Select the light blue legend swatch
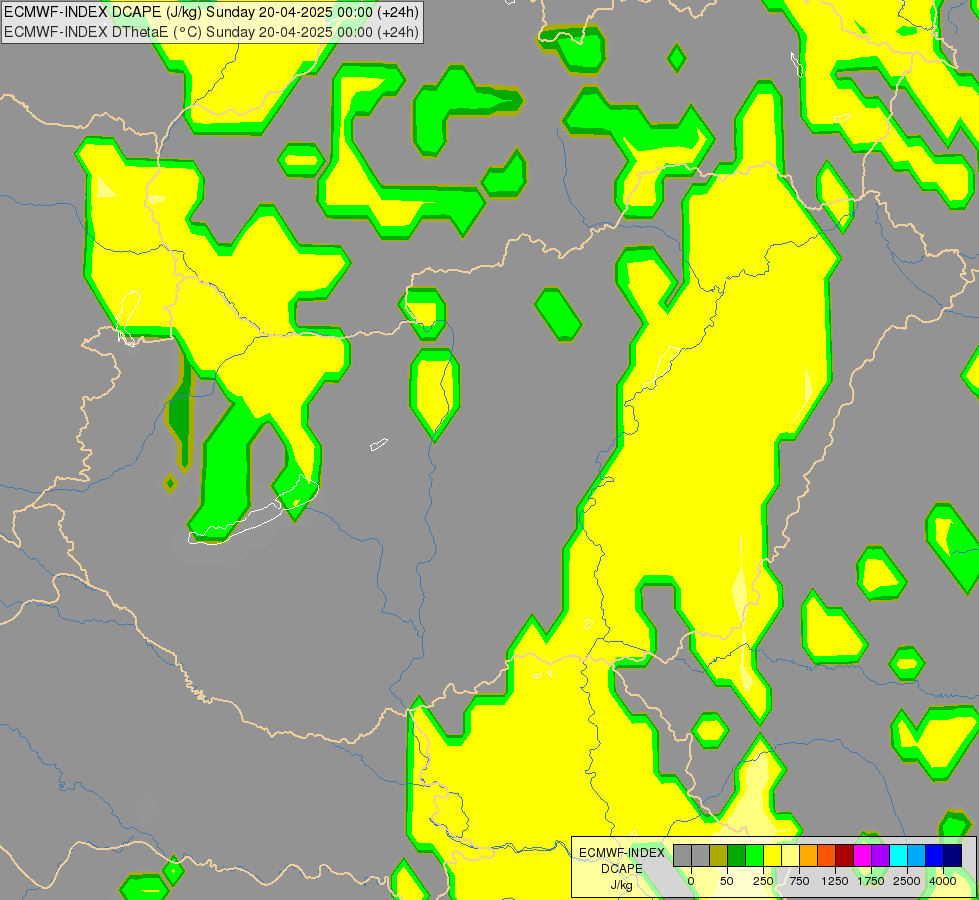This screenshot has width=979, height=900. (917, 855)
